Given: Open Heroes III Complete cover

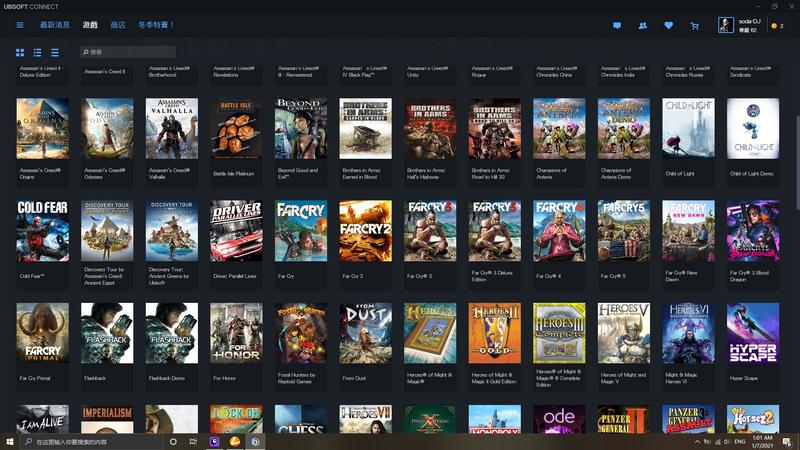Looking at the screenshot, I should [x=559, y=333].
